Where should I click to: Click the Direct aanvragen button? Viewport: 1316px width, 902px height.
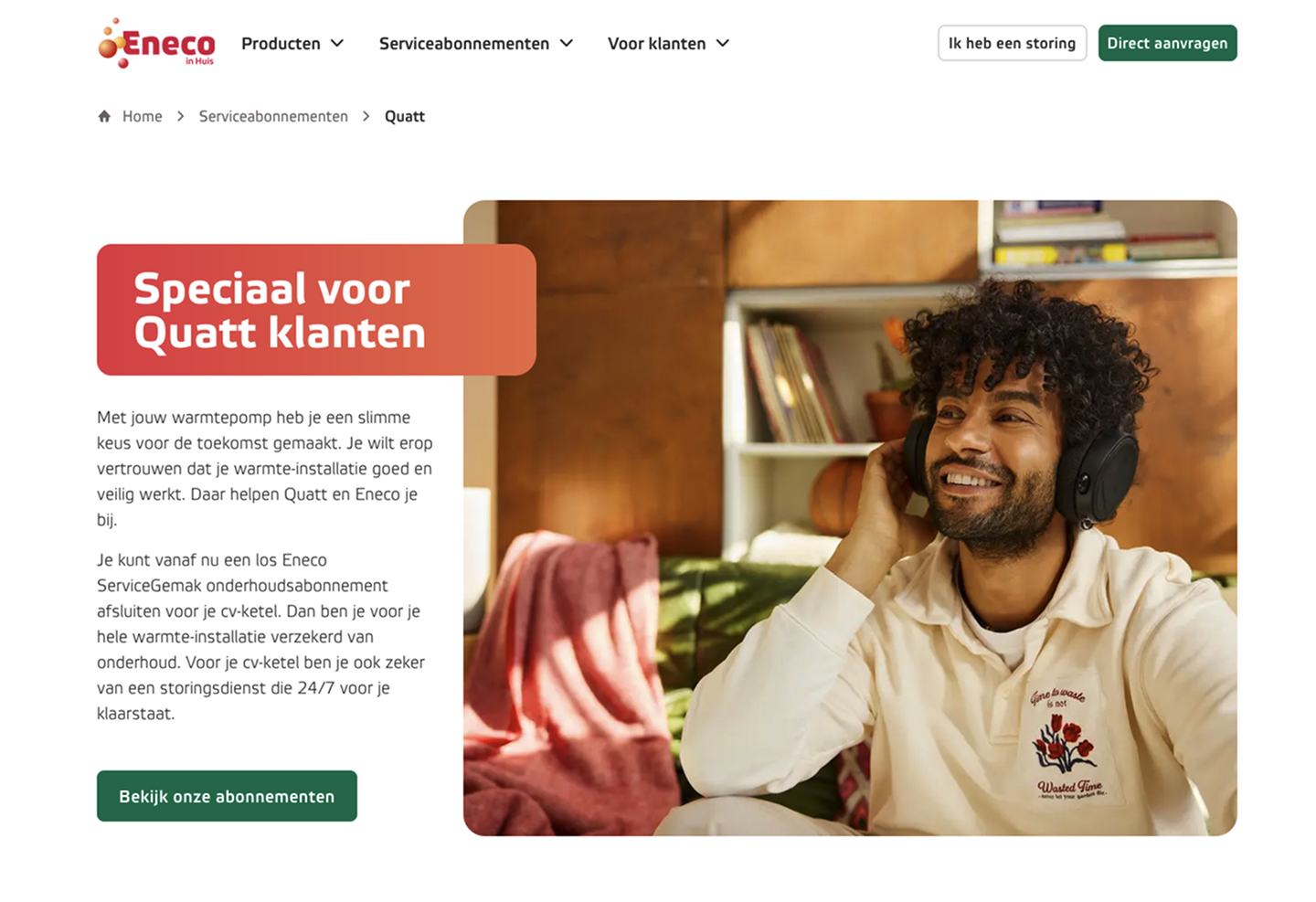pyautogui.click(x=1167, y=43)
